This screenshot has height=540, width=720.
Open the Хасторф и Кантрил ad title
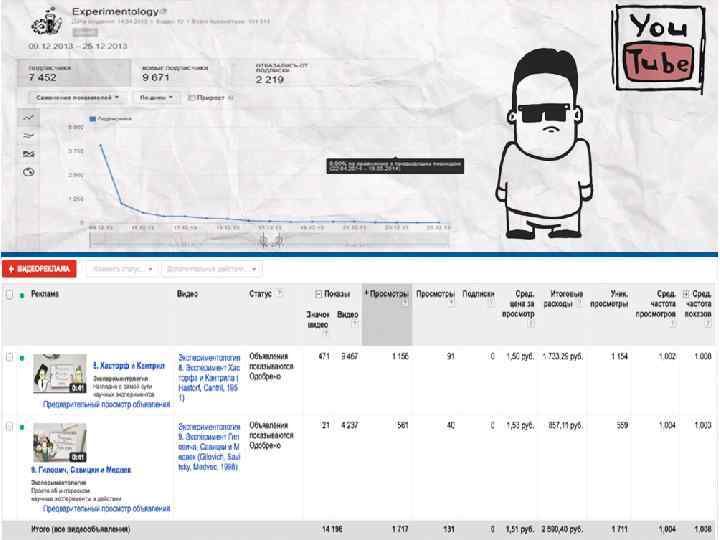point(129,366)
